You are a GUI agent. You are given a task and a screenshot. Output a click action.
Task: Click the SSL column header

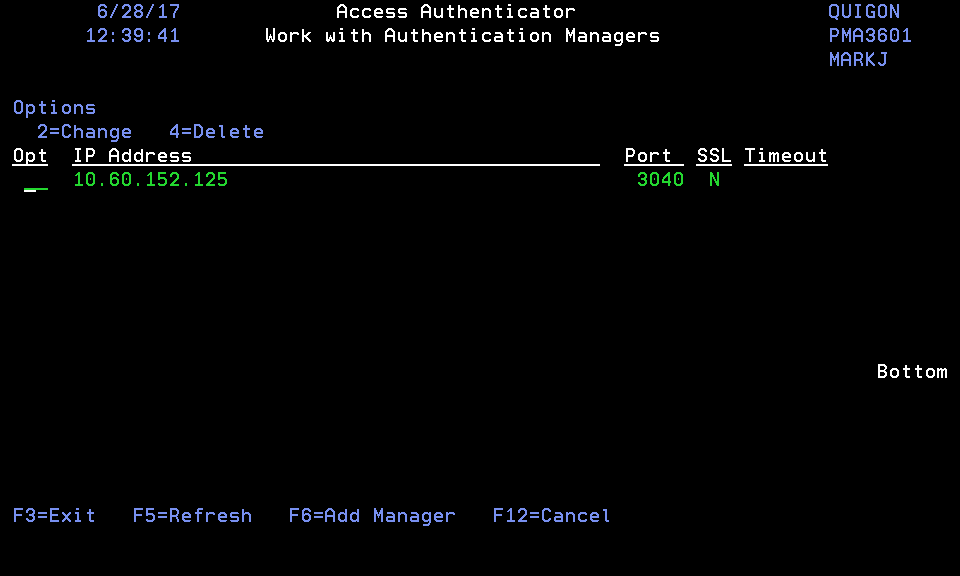pyautogui.click(x=714, y=156)
